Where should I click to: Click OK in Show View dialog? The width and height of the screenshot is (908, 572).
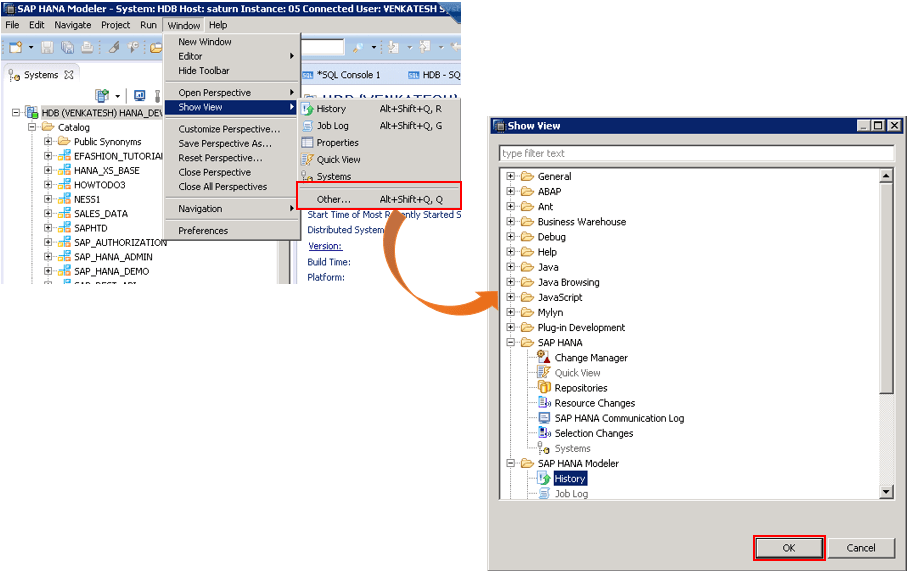click(789, 548)
